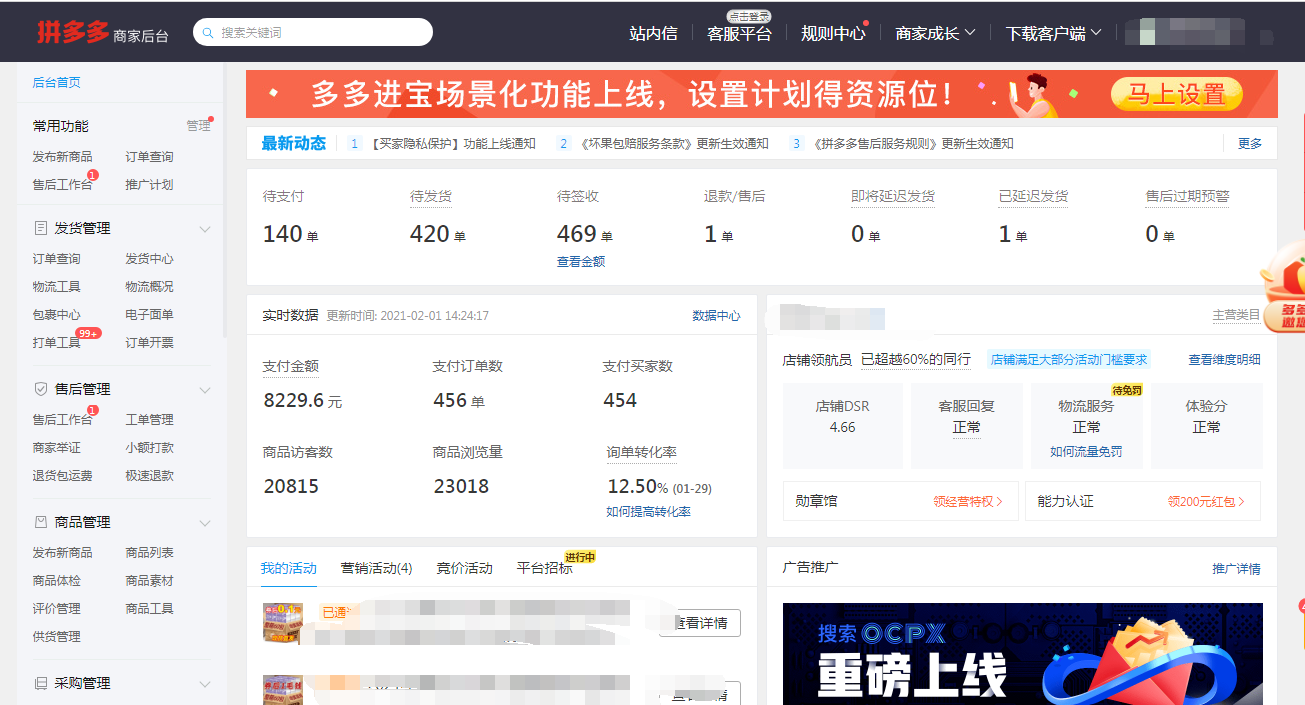Open 坏果包赔服务条款 更新生效通知
The image size is (1305, 705).
pyautogui.click(x=672, y=144)
